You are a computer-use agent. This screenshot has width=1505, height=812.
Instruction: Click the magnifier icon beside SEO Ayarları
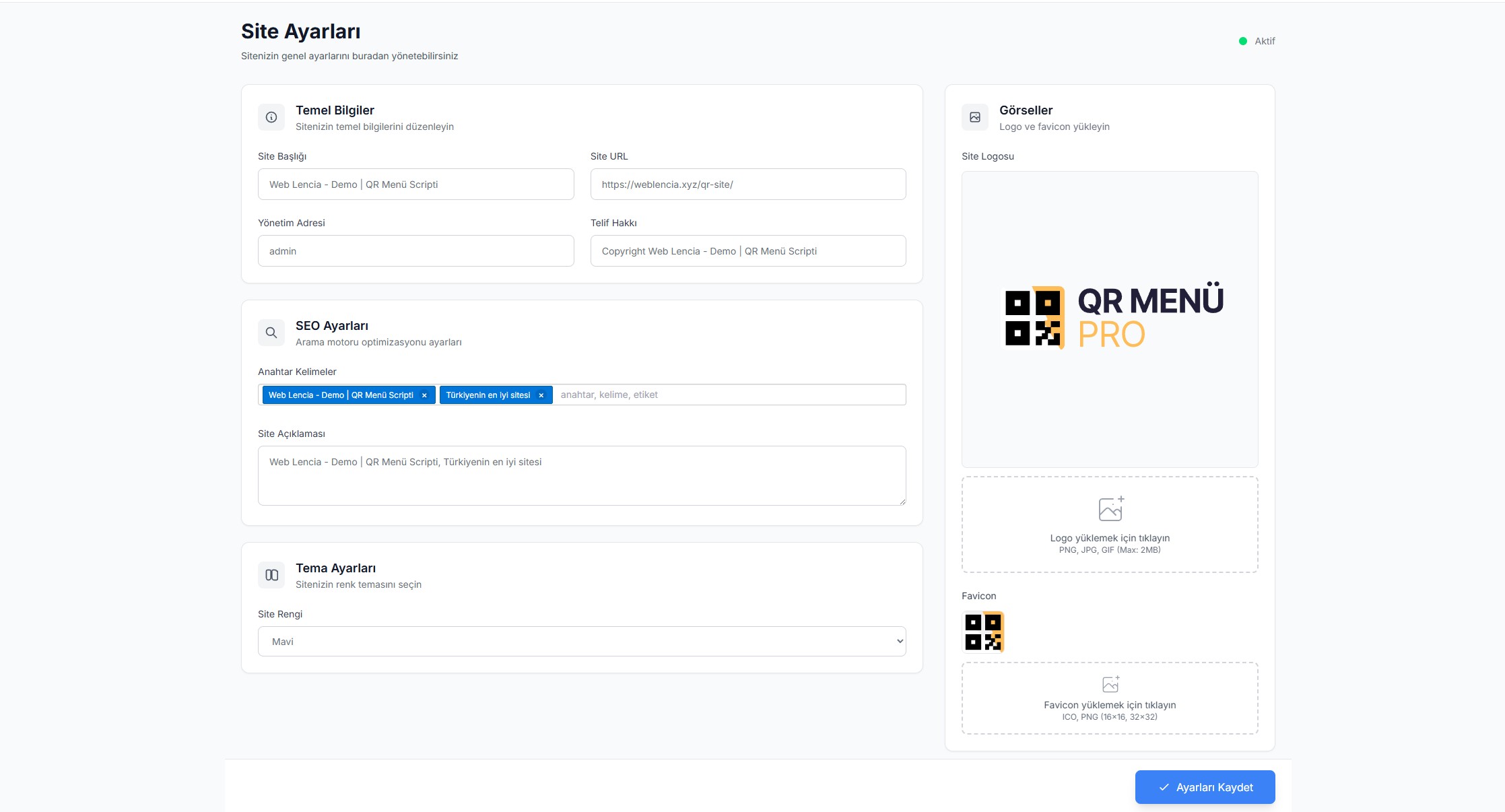coord(271,333)
